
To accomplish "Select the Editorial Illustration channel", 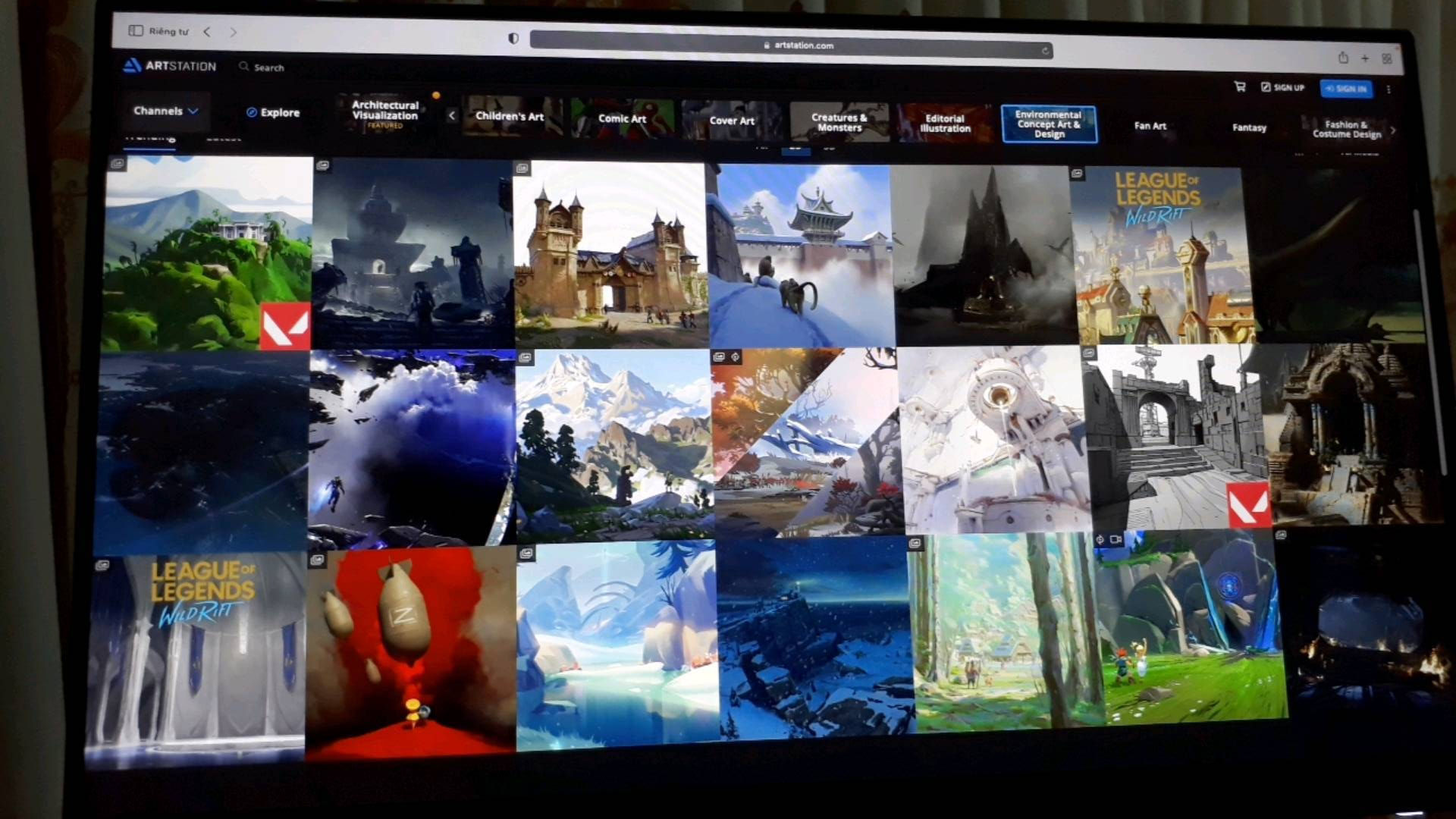I will tap(945, 123).
